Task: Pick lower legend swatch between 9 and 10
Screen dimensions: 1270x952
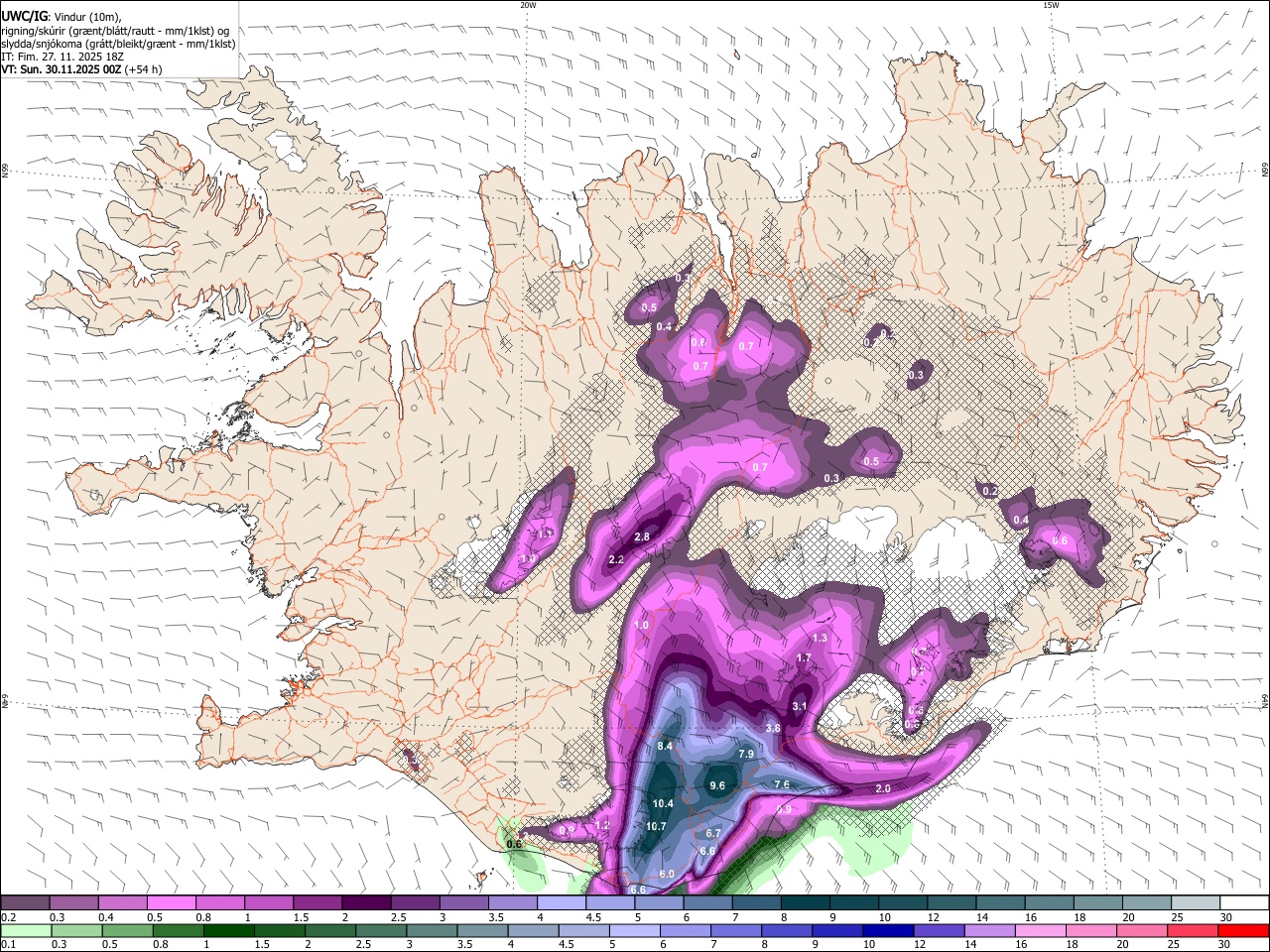Action: point(838,930)
